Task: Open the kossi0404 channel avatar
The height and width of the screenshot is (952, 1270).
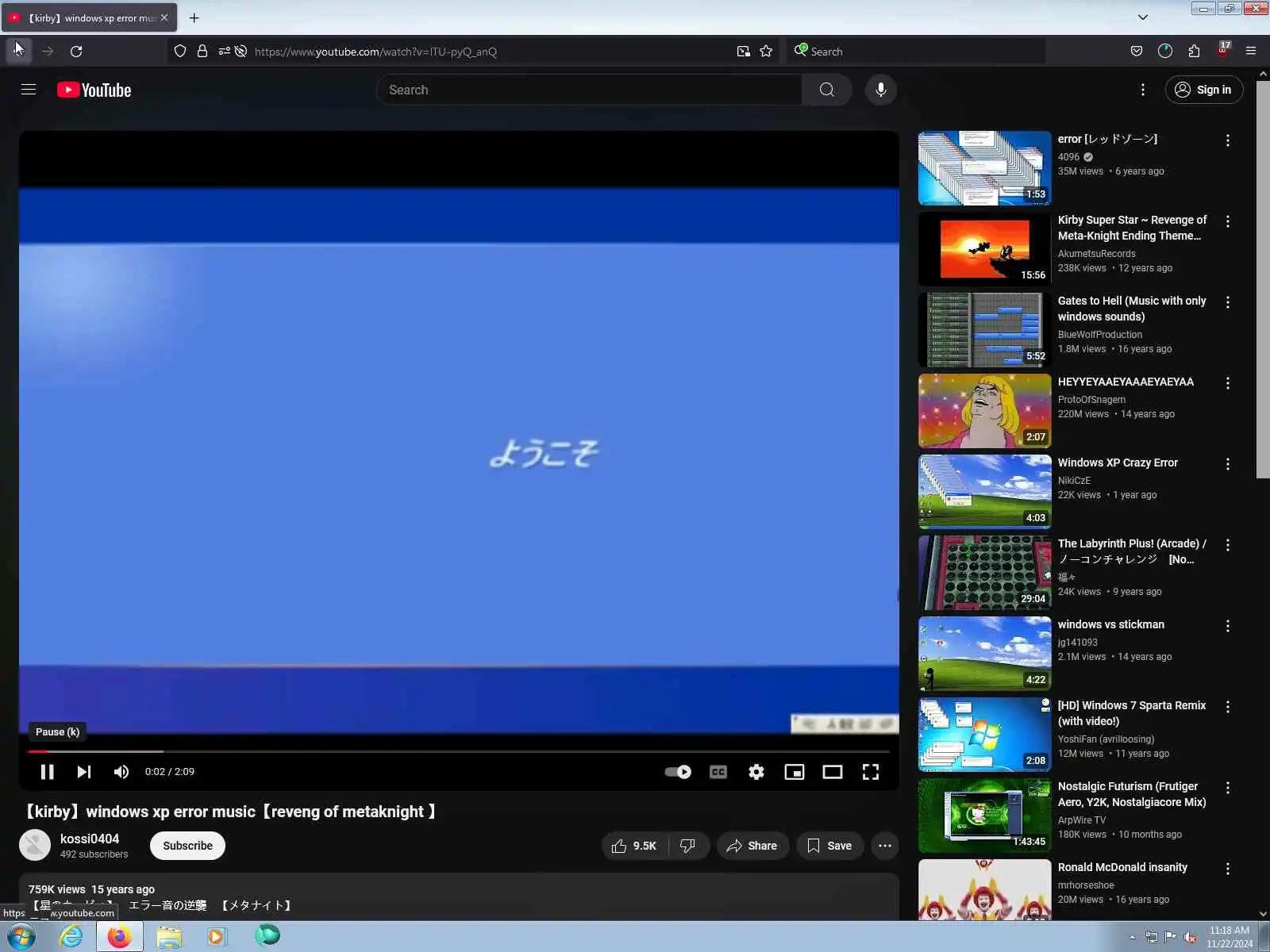Action: [x=35, y=846]
